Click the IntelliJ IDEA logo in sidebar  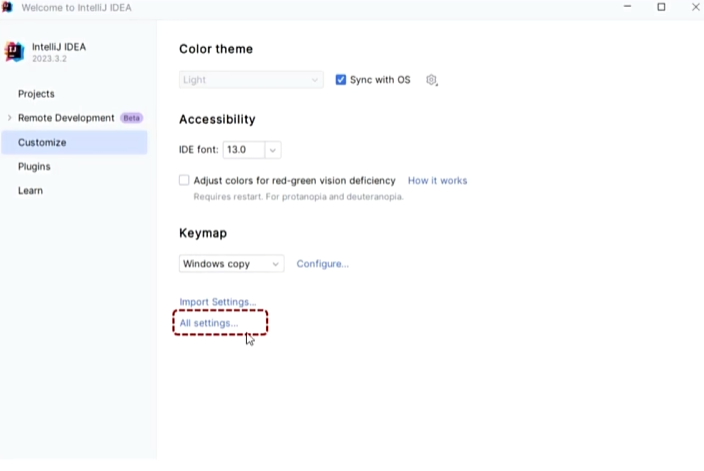[14, 52]
